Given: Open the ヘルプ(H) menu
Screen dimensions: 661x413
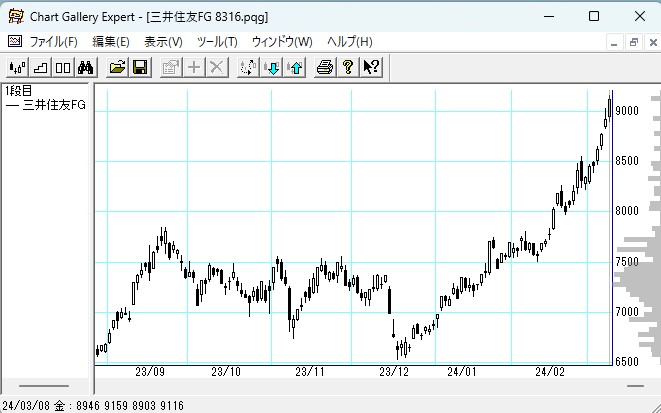Looking at the screenshot, I should click(350, 42).
